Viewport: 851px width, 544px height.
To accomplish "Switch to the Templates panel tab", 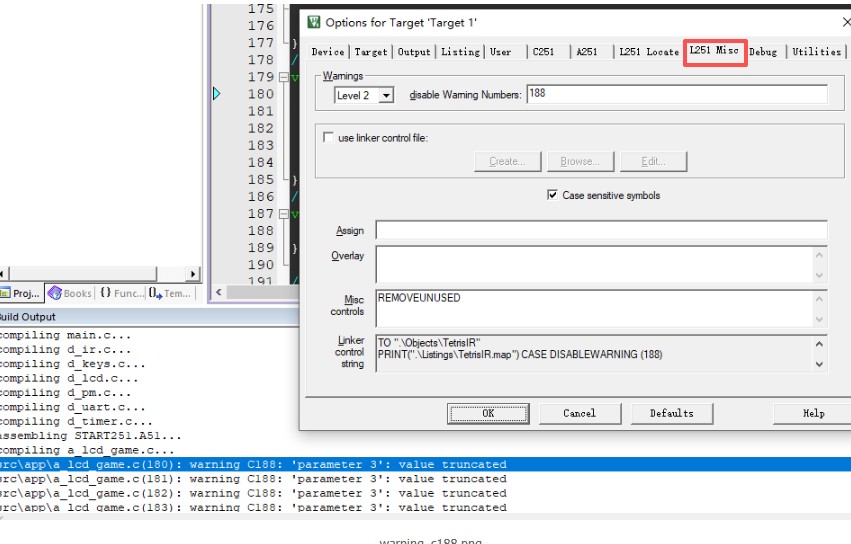I will (x=170, y=293).
